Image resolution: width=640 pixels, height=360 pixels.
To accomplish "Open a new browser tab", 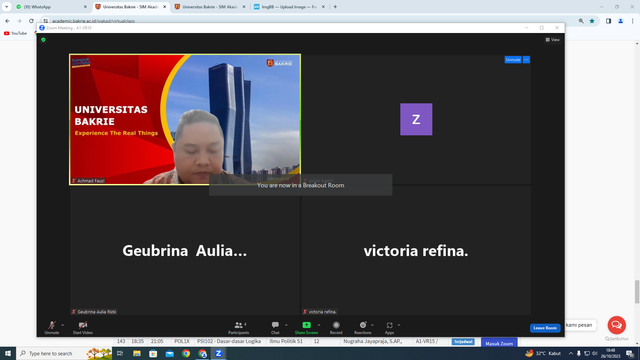I will tap(336, 7).
